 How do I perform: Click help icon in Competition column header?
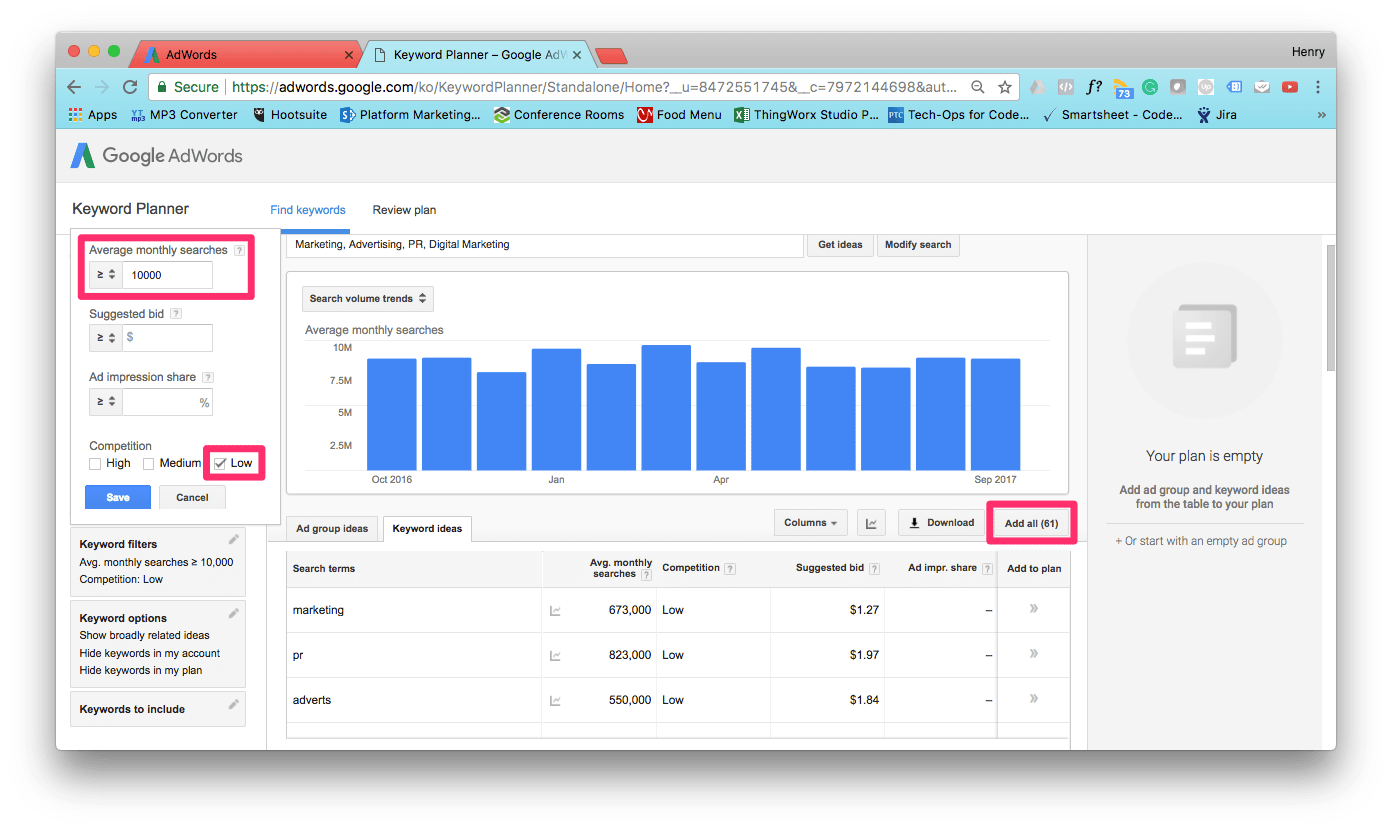pos(730,568)
